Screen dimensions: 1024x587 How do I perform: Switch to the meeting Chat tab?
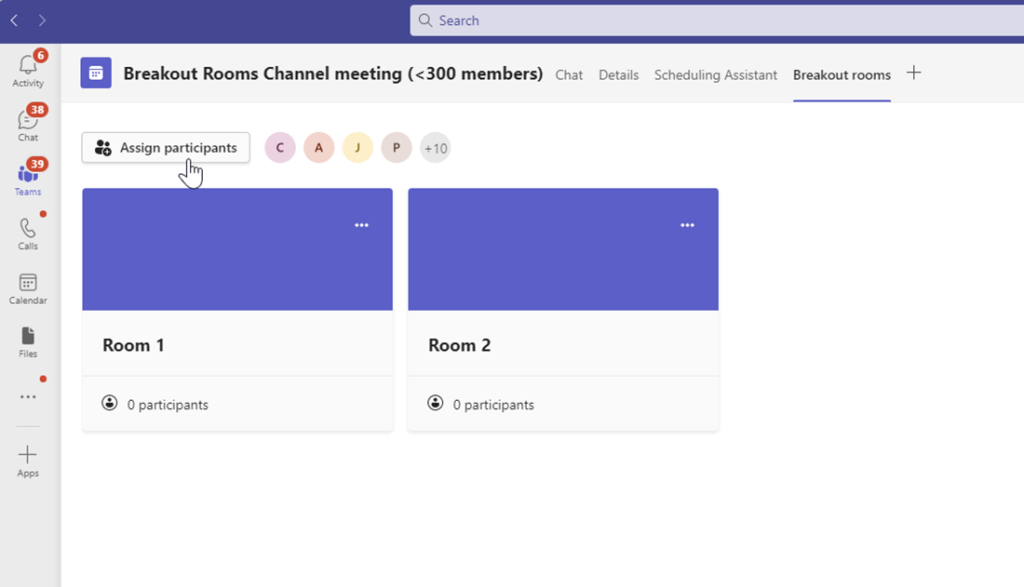569,75
